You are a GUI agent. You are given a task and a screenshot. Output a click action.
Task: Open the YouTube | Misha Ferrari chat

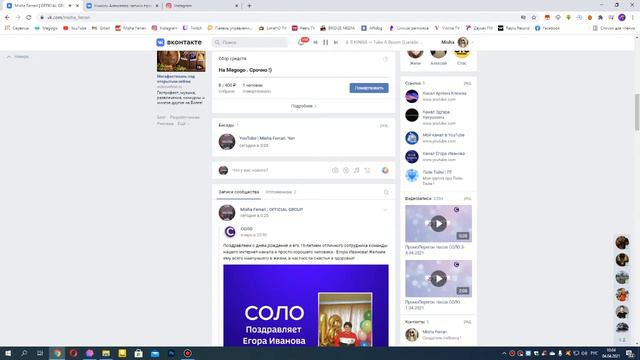tap(267, 138)
